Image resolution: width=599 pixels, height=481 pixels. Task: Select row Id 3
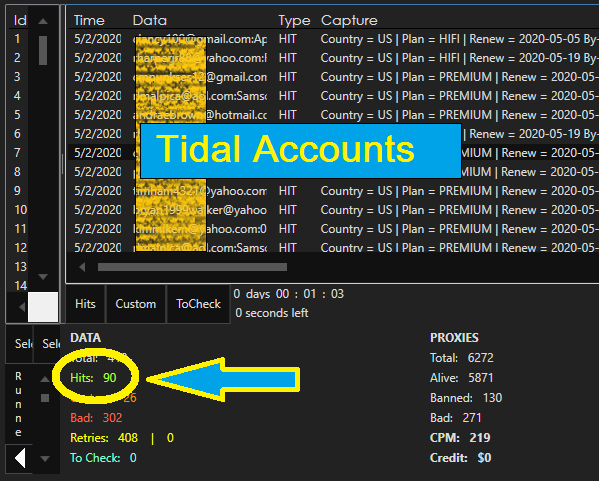click(17, 77)
